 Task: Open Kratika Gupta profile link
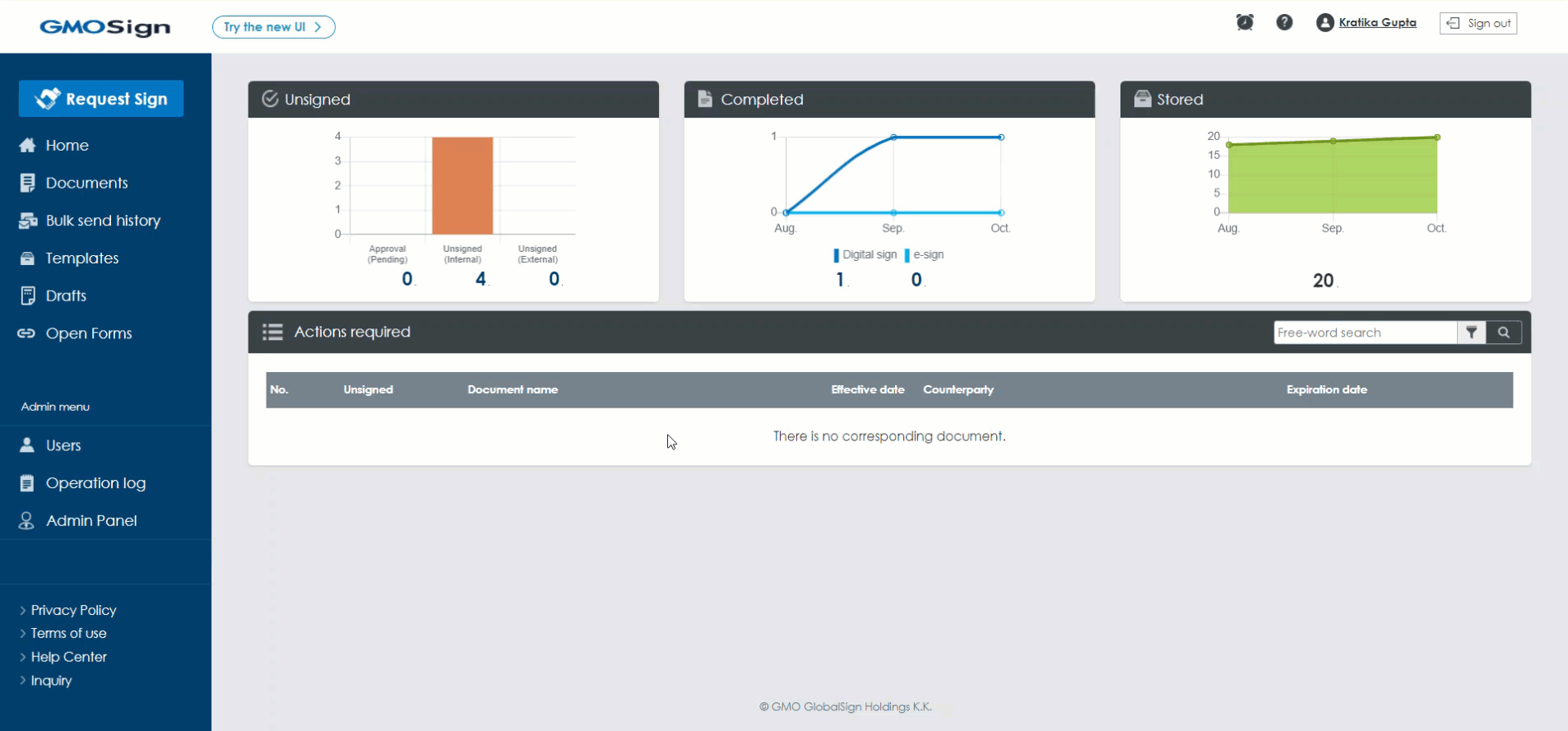click(x=1377, y=22)
